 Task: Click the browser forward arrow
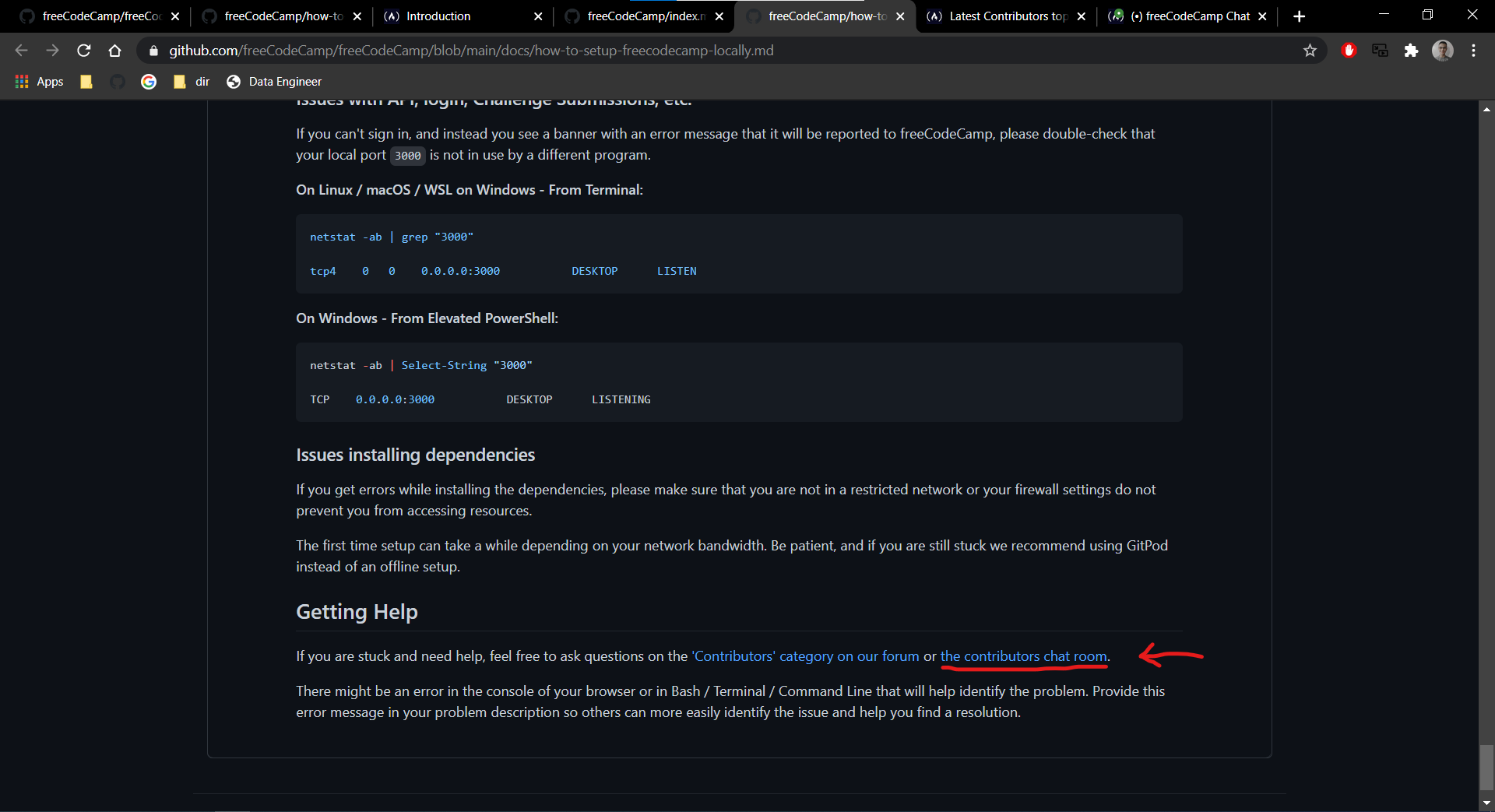(x=52, y=51)
